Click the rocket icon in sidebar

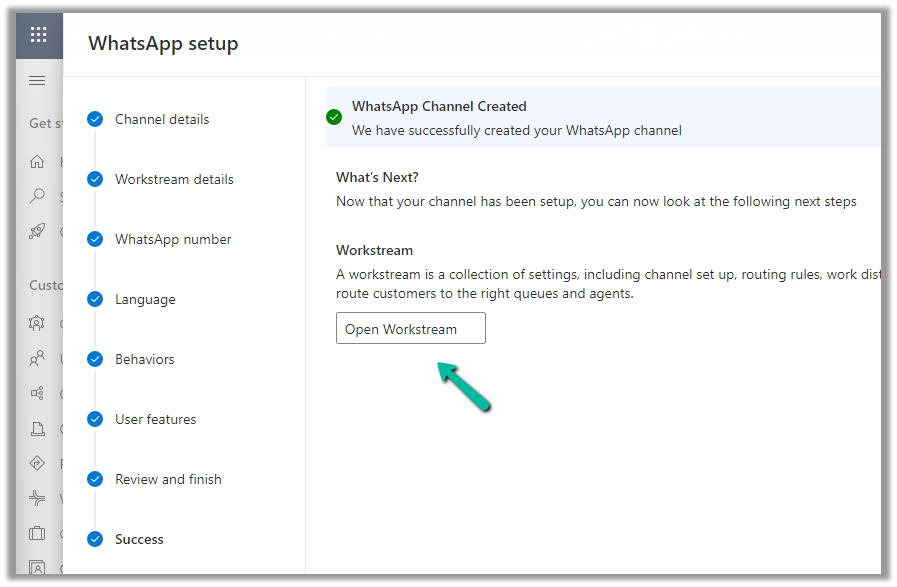click(x=37, y=231)
